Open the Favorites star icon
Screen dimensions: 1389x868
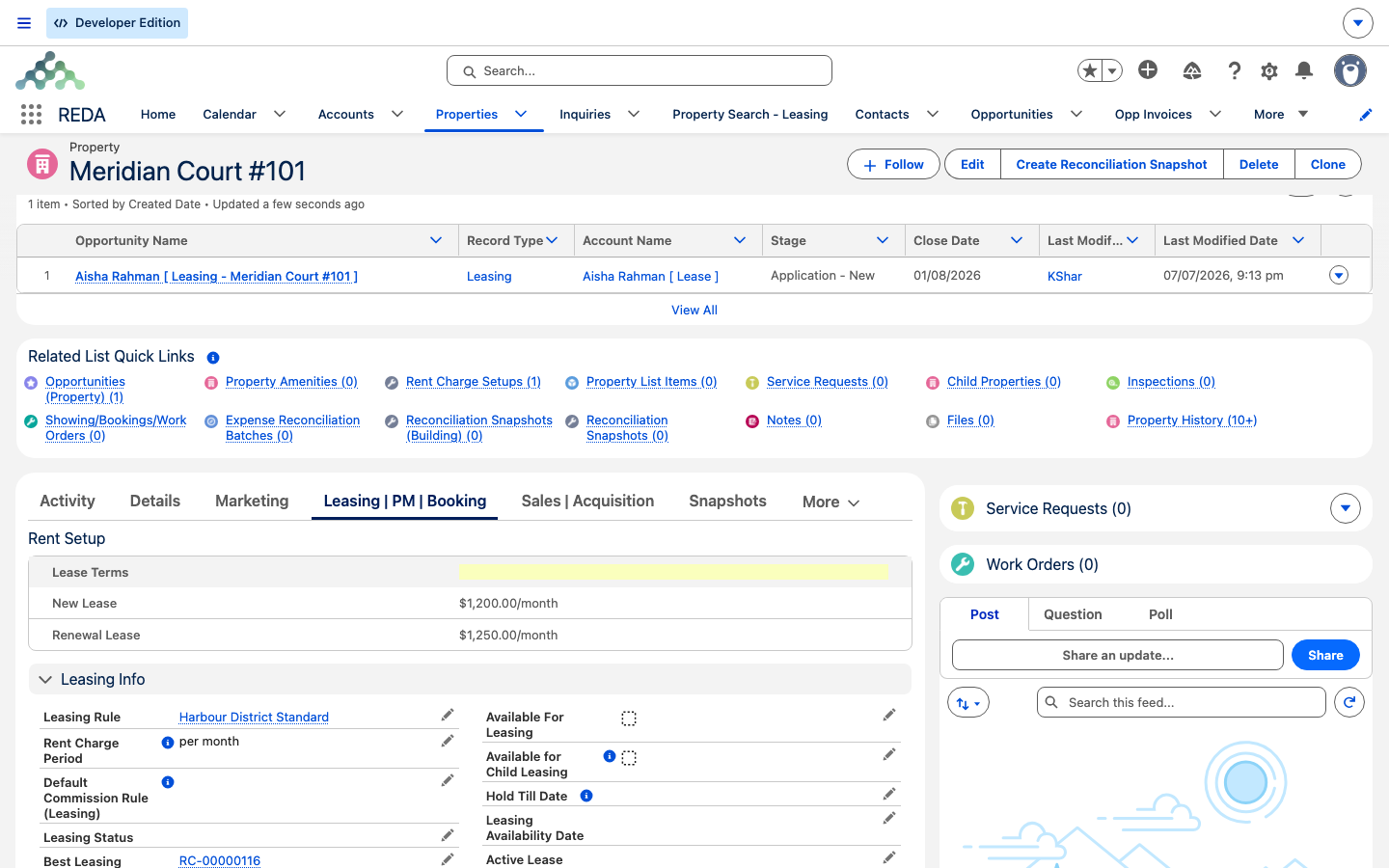click(x=1090, y=70)
